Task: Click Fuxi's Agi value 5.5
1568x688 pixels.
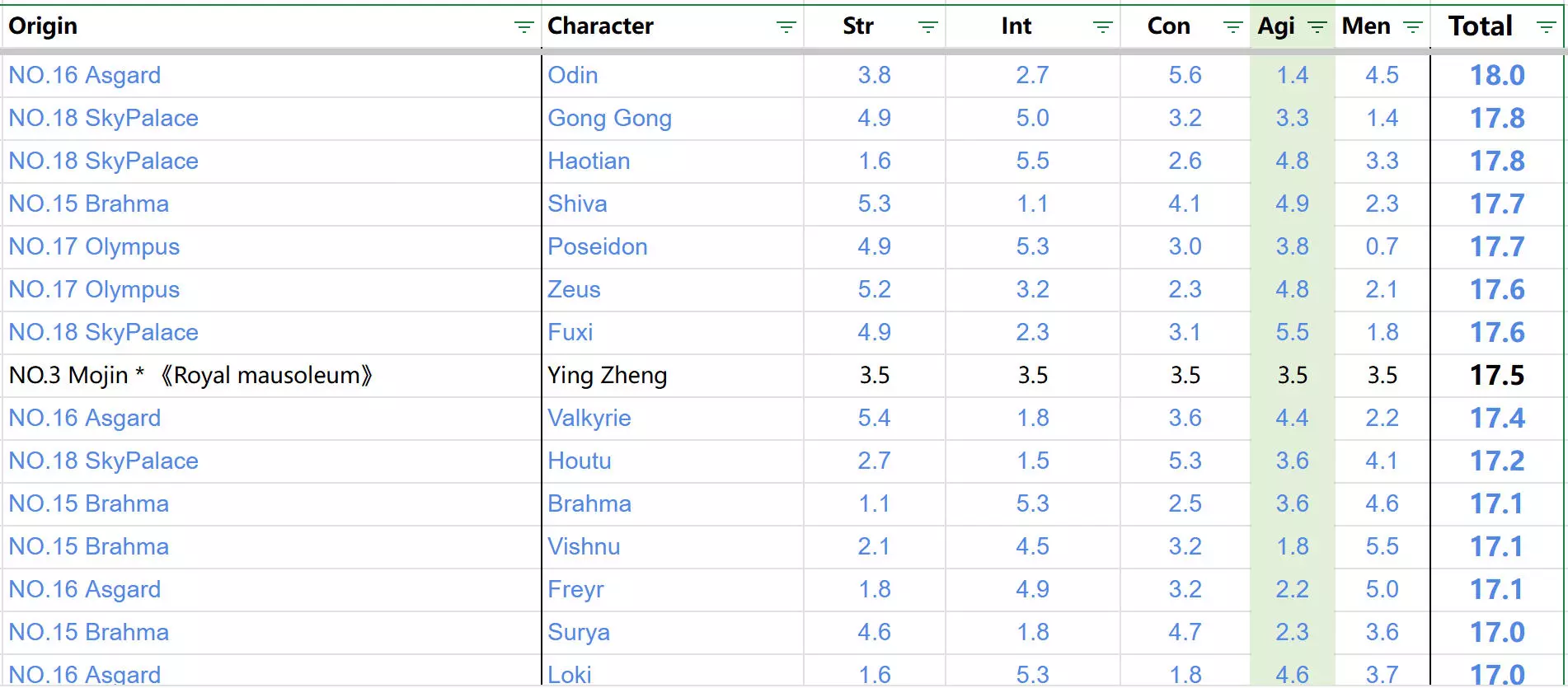Action: coord(1292,332)
